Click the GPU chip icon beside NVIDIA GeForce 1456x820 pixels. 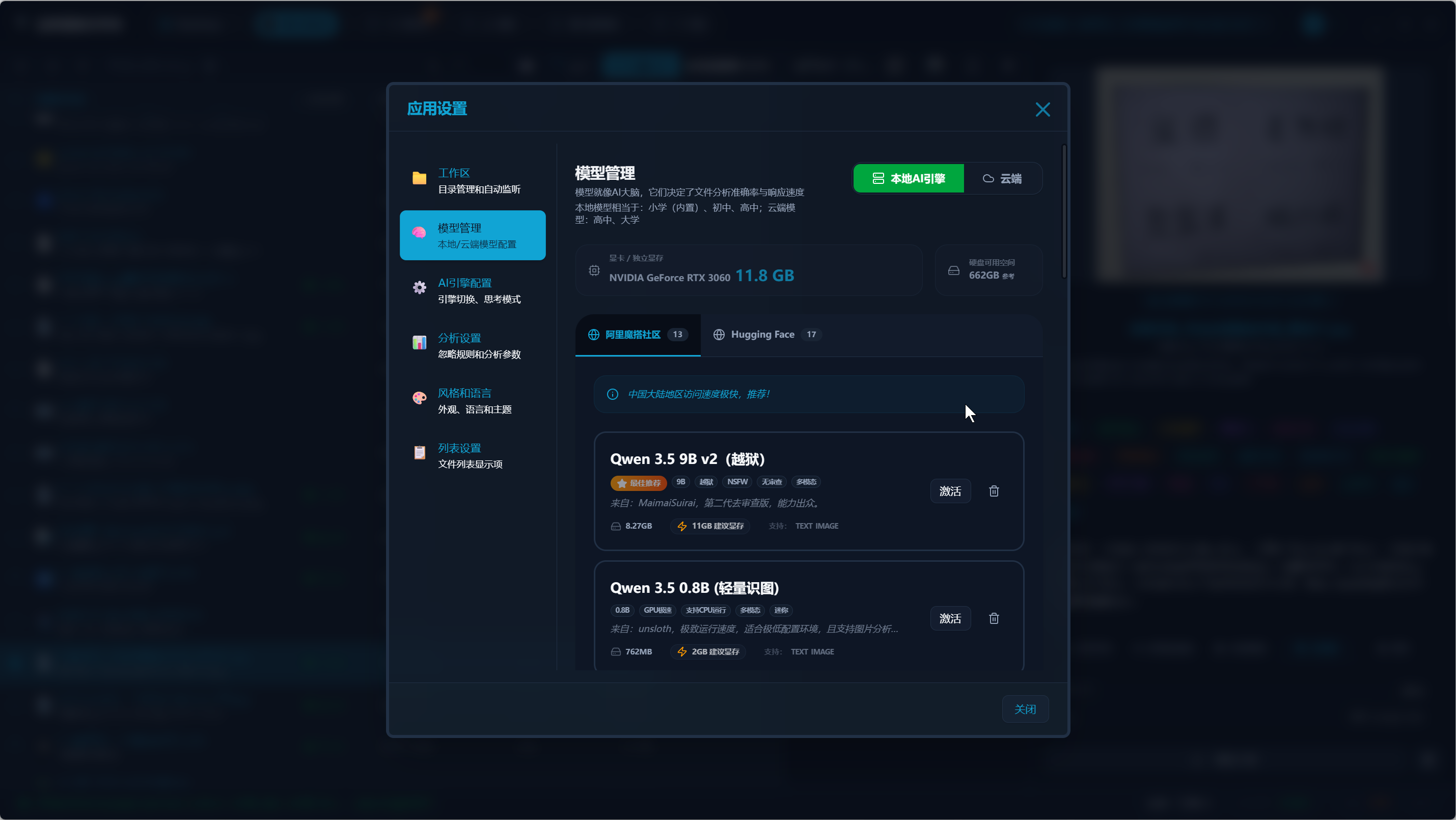point(594,270)
